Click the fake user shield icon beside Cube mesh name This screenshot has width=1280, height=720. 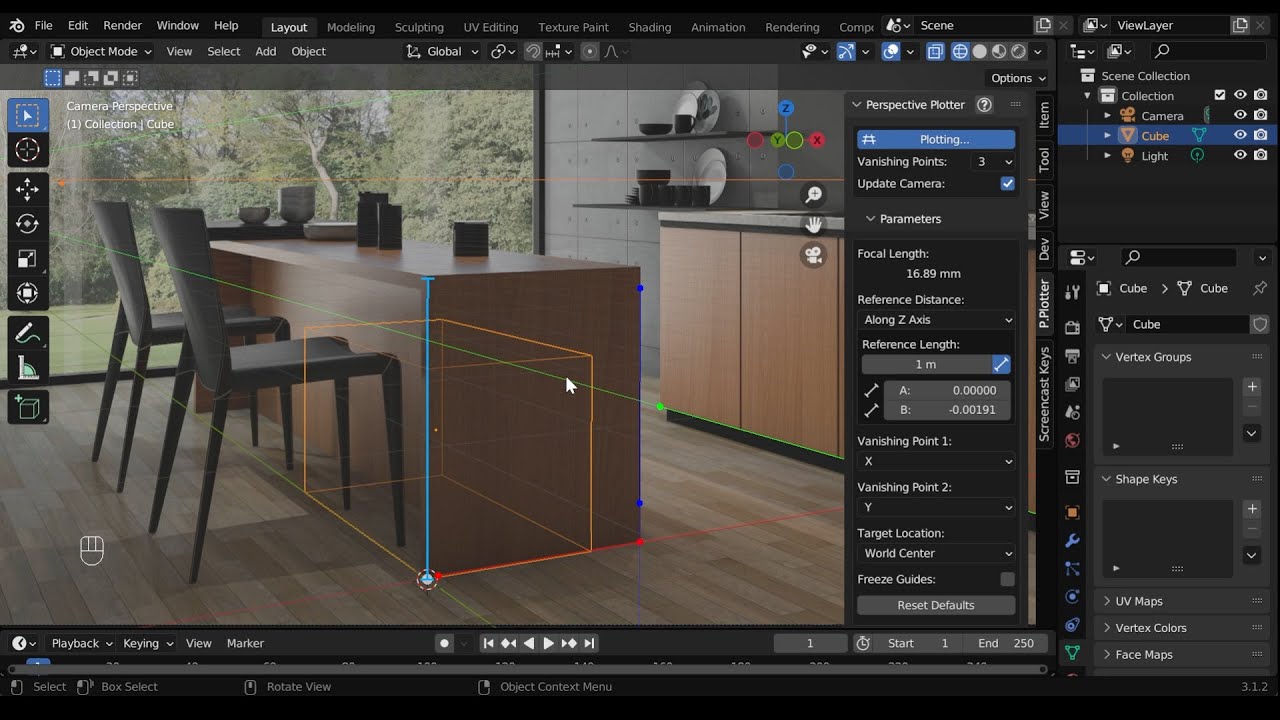coord(1260,324)
